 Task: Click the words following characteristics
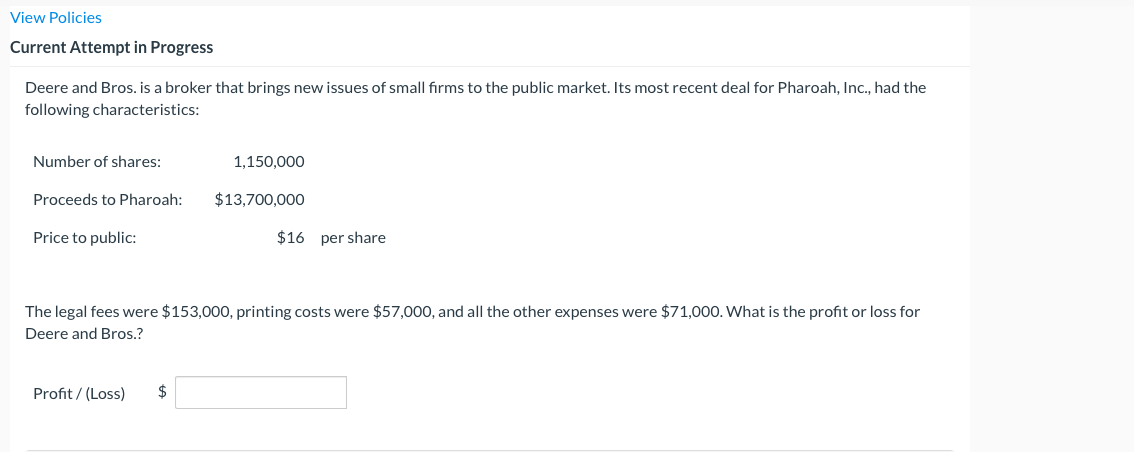112,109
